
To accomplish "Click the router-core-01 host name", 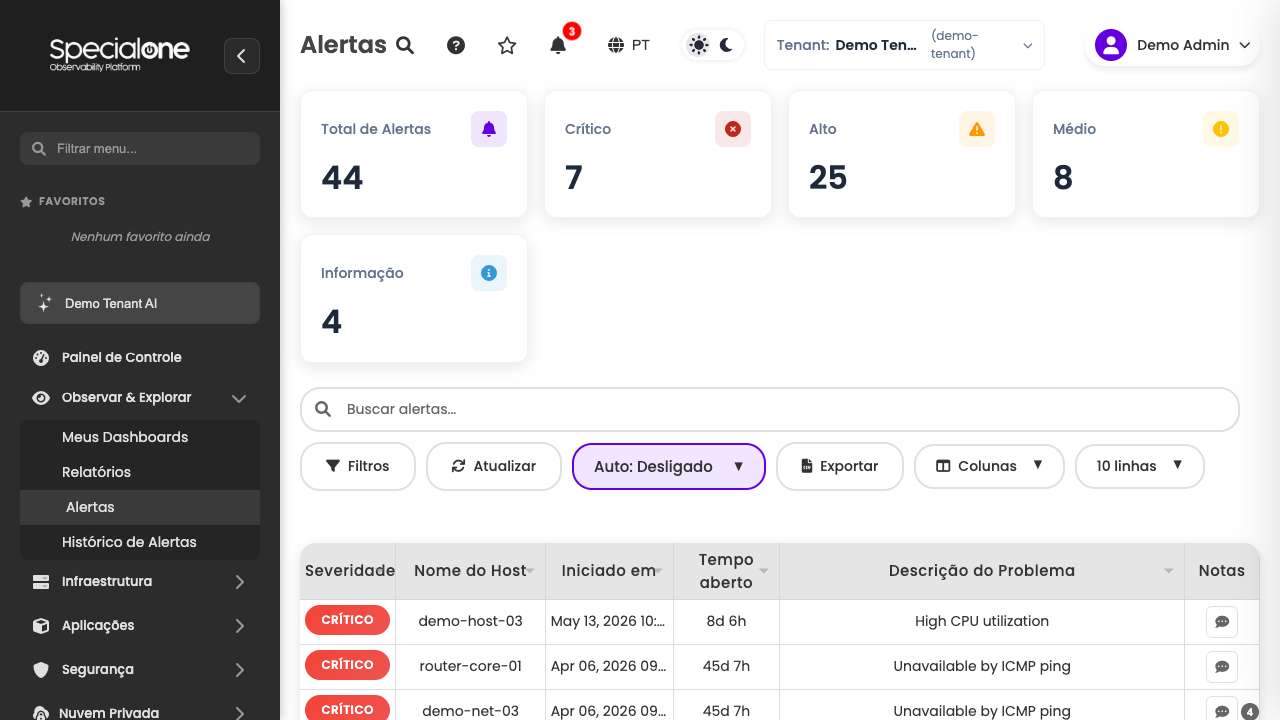I will tap(471, 666).
